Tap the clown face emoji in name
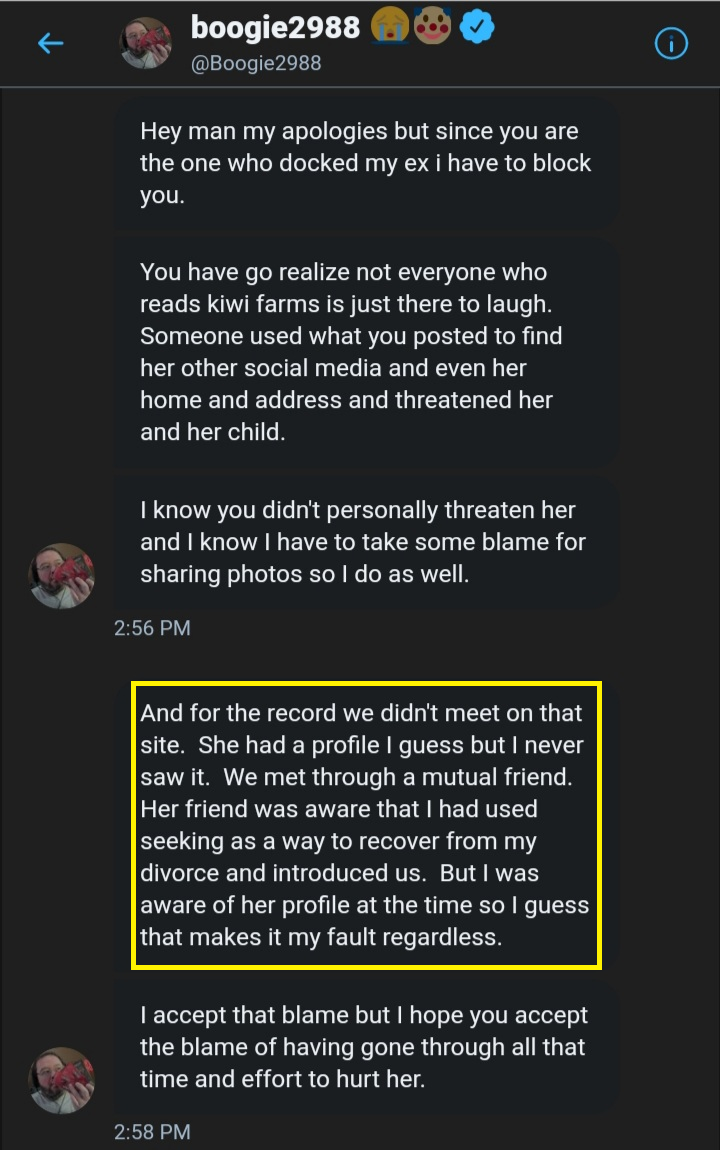 pyautogui.click(x=433, y=26)
